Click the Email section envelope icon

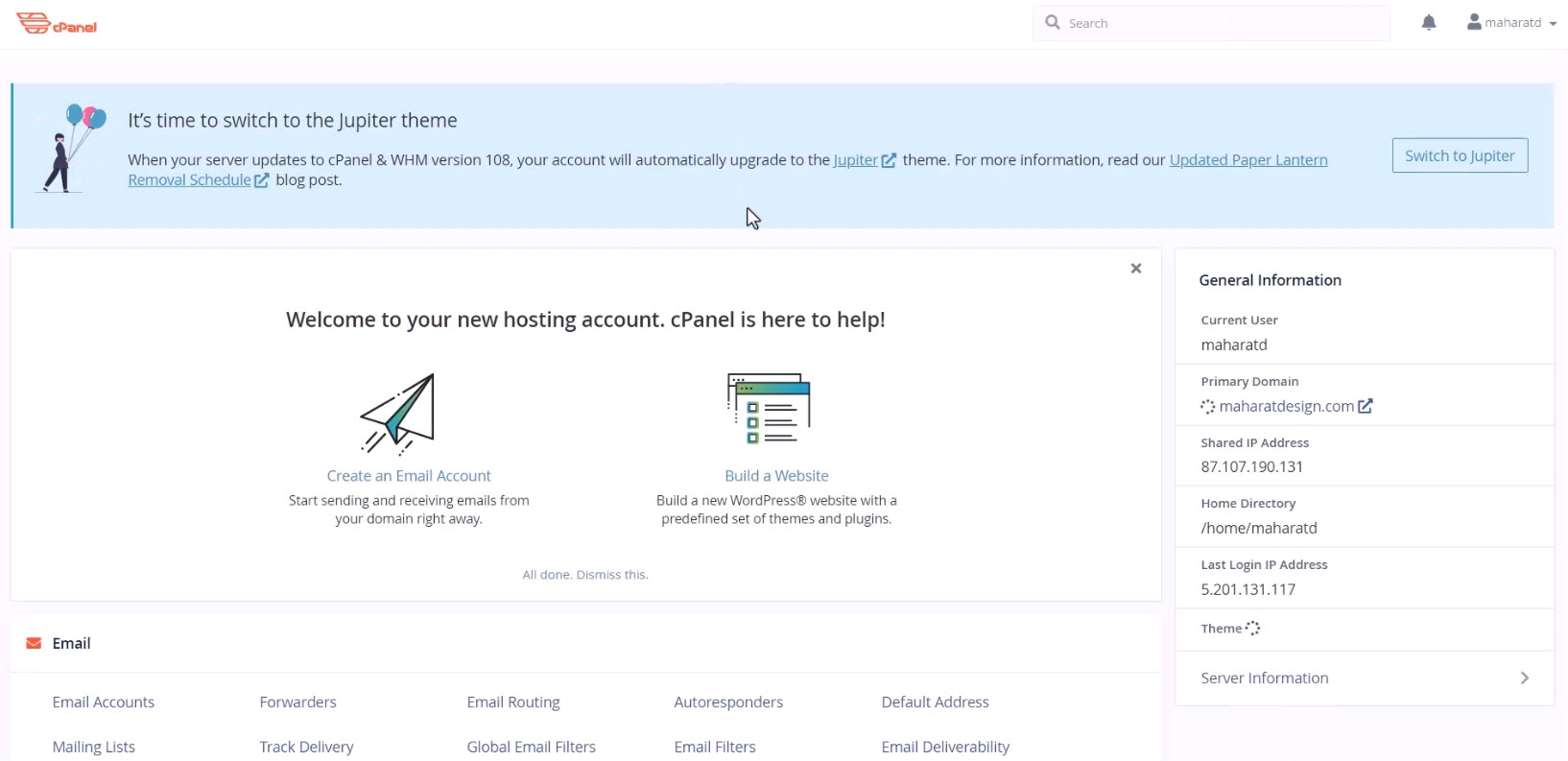click(34, 643)
